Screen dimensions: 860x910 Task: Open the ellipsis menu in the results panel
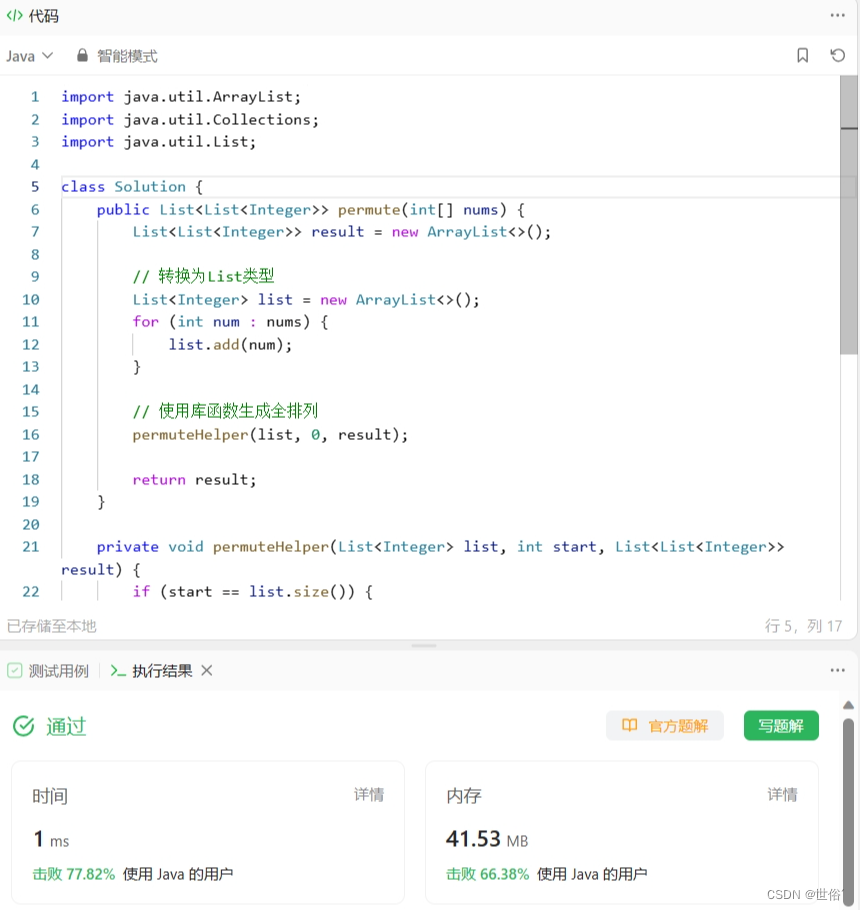[x=837, y=671]
